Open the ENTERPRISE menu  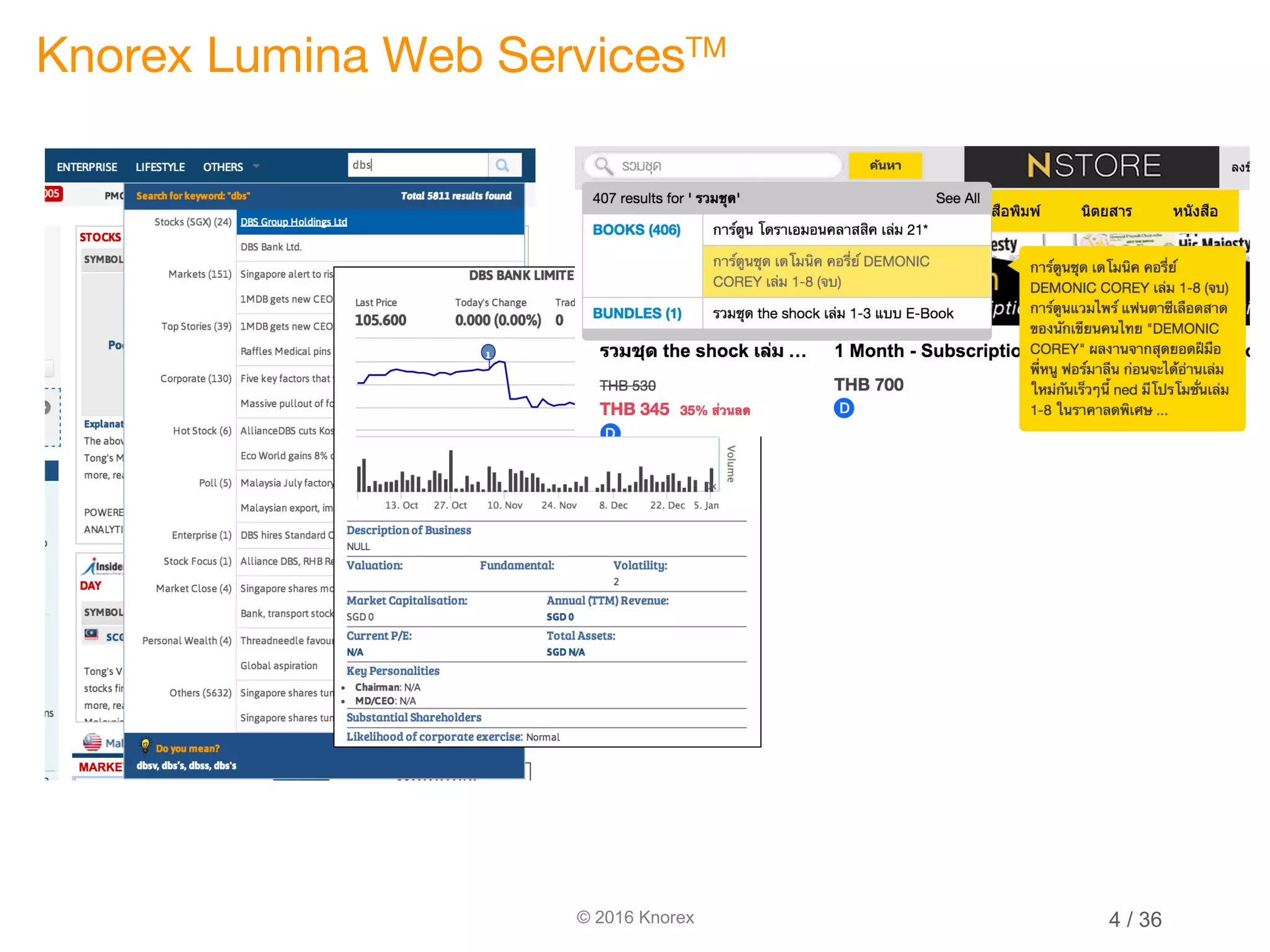click(87, 167)
